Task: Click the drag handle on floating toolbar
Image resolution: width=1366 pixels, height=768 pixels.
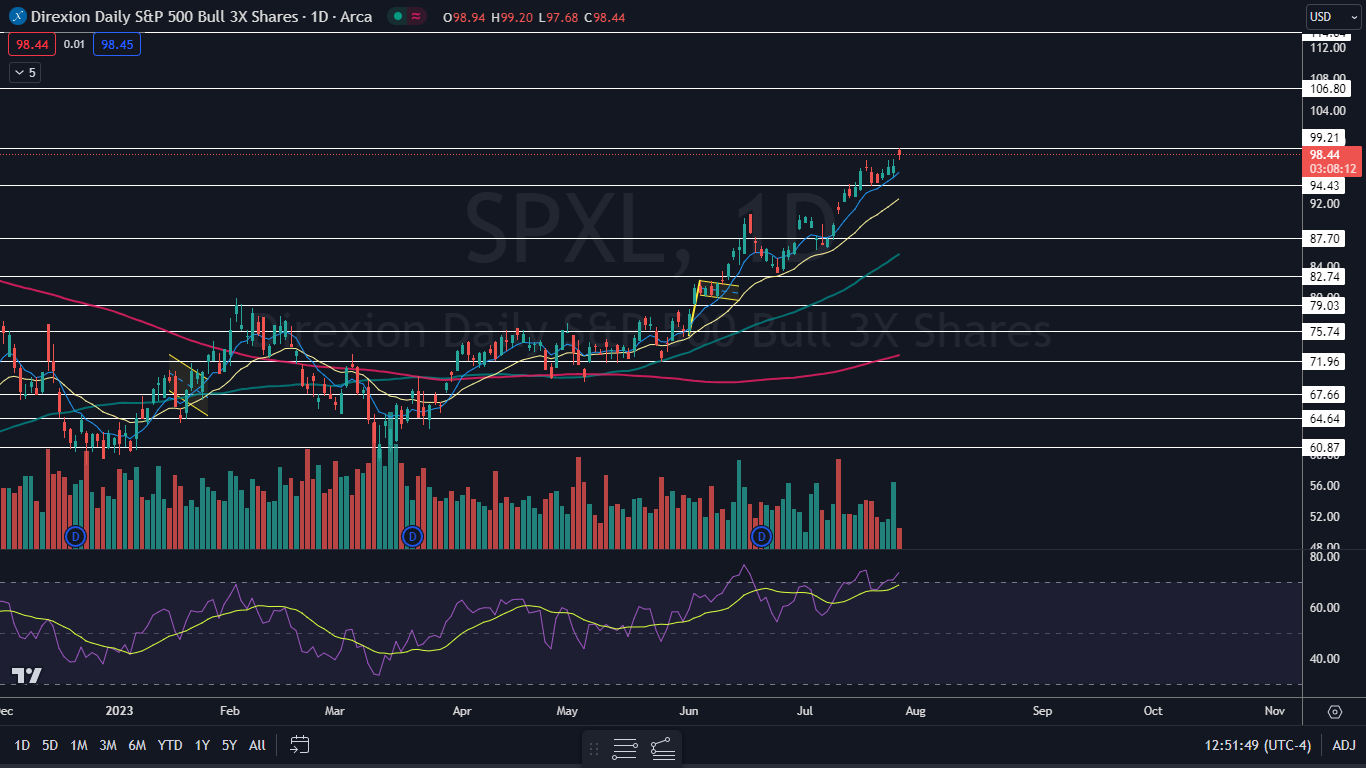Action: (594, 748)
